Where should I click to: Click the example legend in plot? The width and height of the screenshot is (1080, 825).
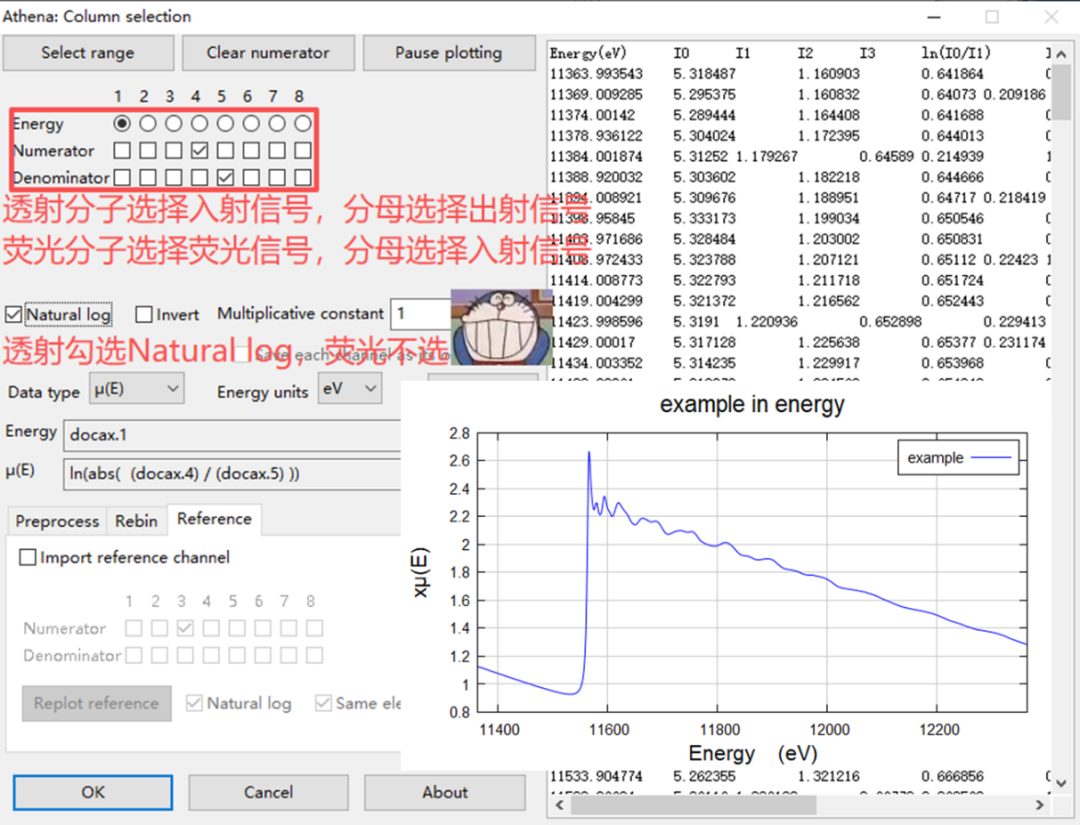point(958,458)
